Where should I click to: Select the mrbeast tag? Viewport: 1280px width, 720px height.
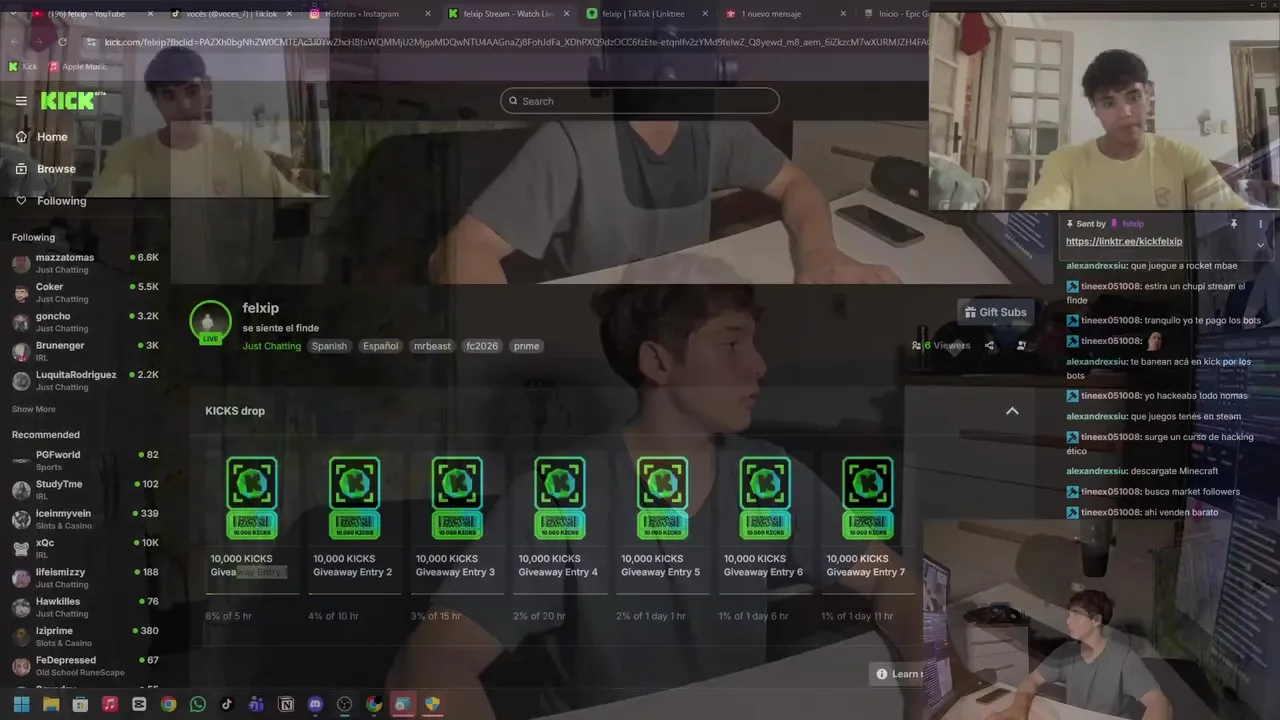432,346
